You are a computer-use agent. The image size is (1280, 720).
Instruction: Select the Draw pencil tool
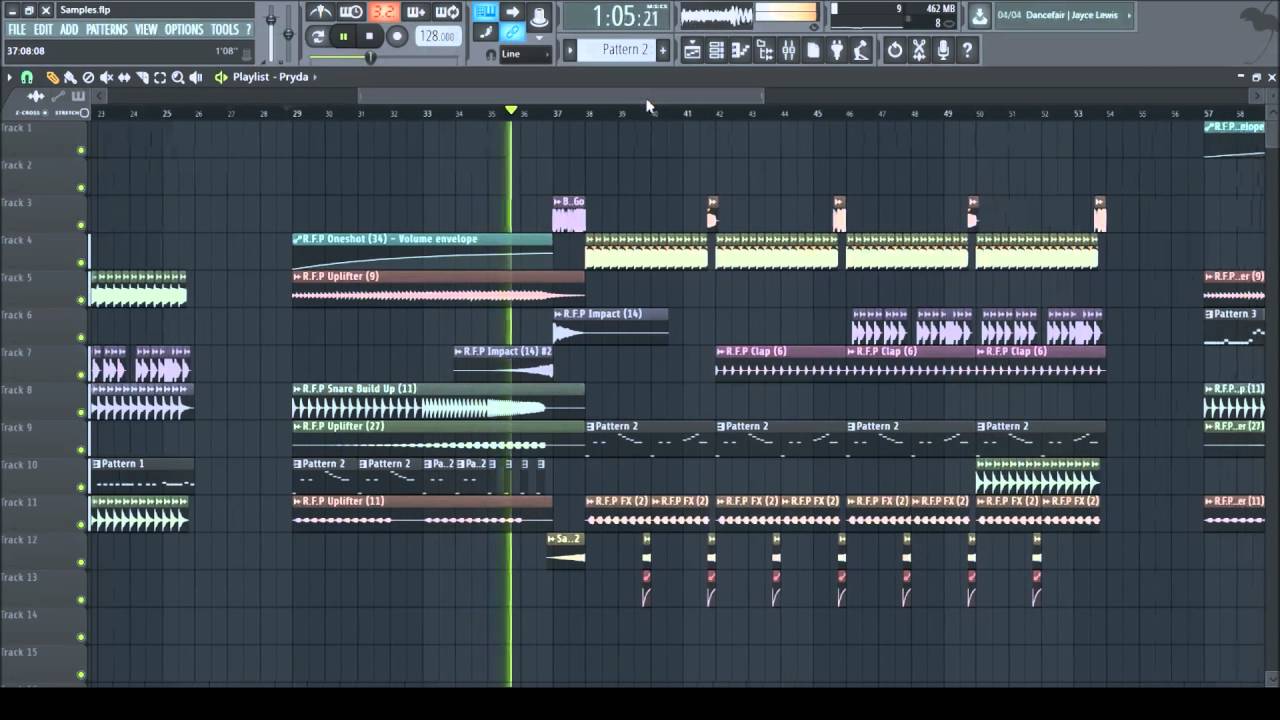click(x=52, y=77)
